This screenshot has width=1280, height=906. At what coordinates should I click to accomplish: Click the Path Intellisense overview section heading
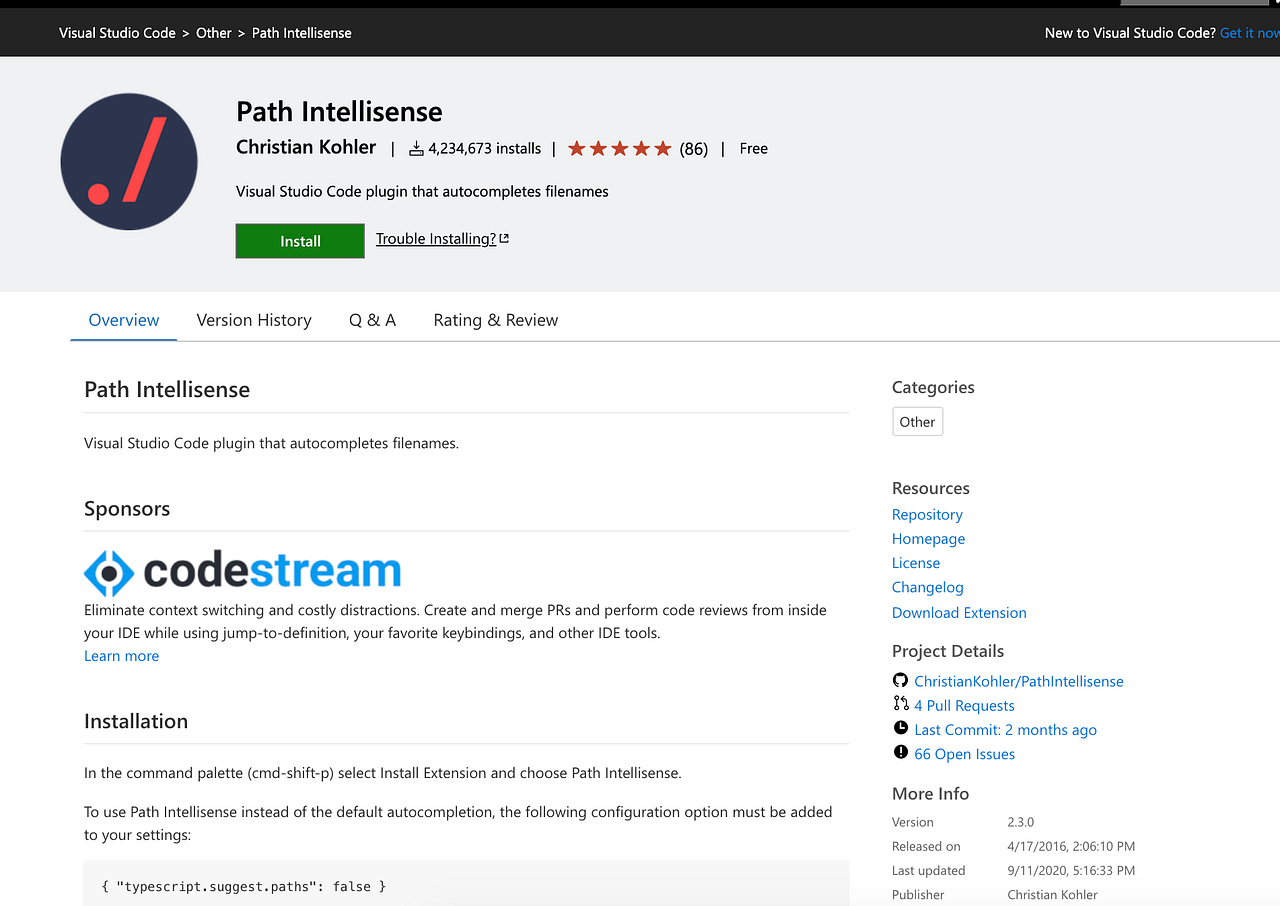pos(167,389)
